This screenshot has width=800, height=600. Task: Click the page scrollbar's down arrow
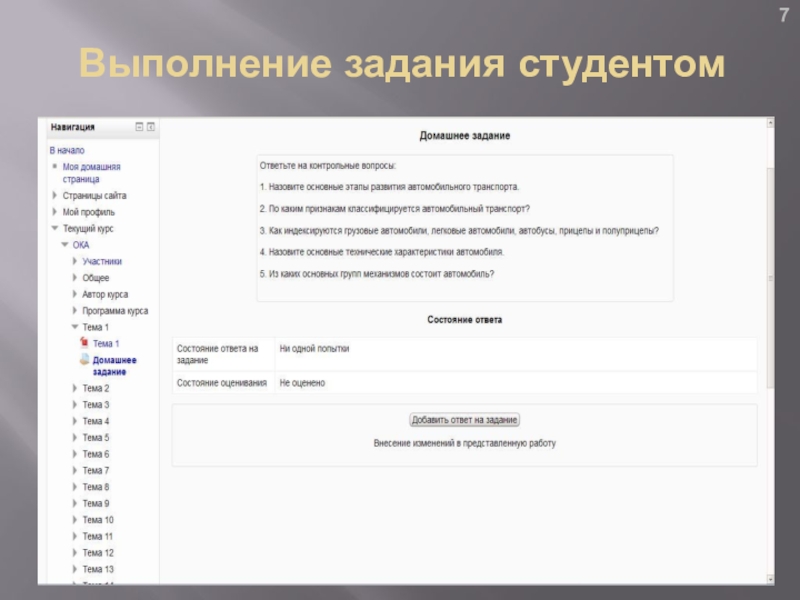coord(769,577)
